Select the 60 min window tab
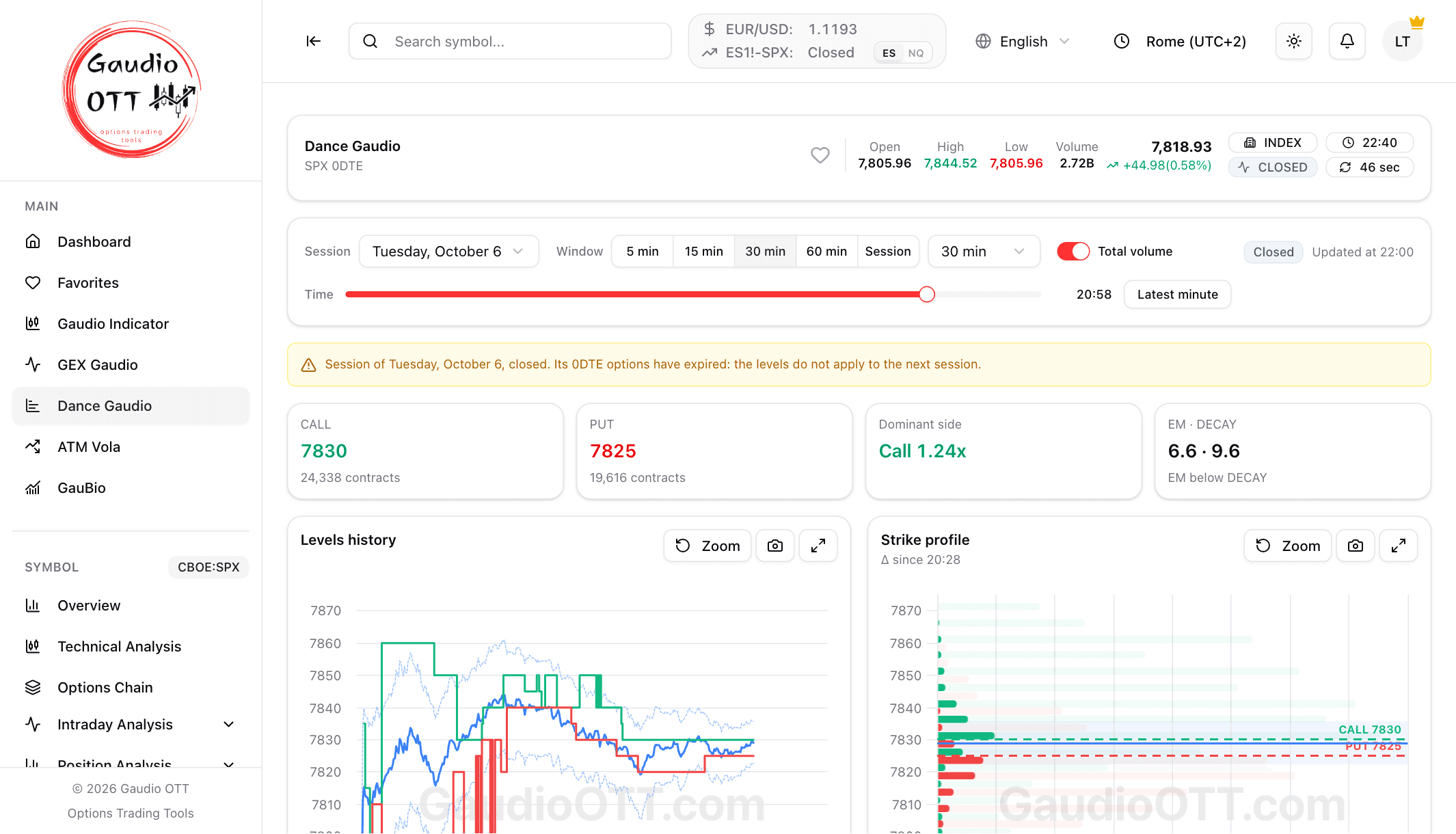The height and width of the screenshot is (834, 1456). (826, 252)
